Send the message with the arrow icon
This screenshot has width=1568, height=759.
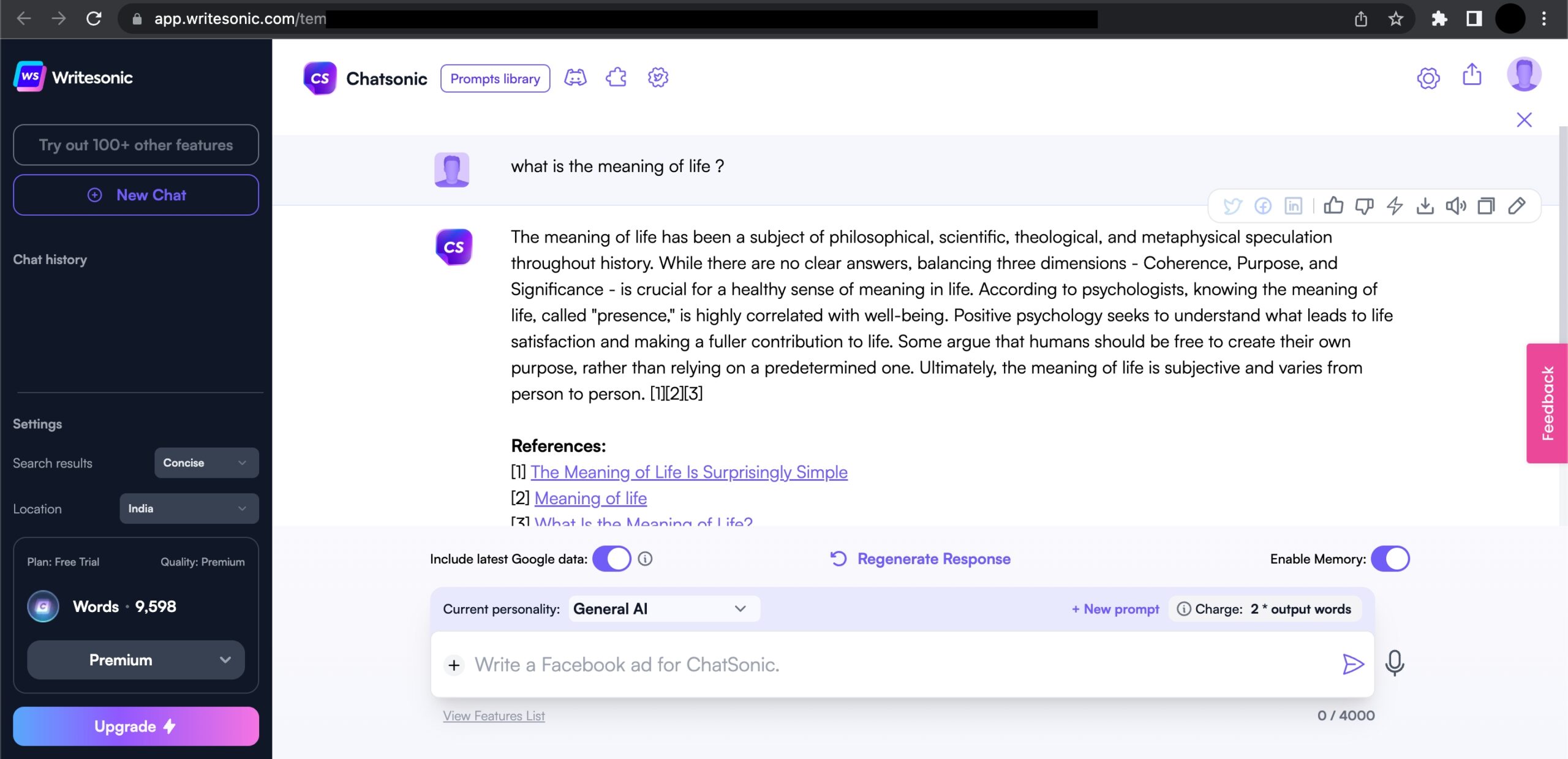[1353, 664]
